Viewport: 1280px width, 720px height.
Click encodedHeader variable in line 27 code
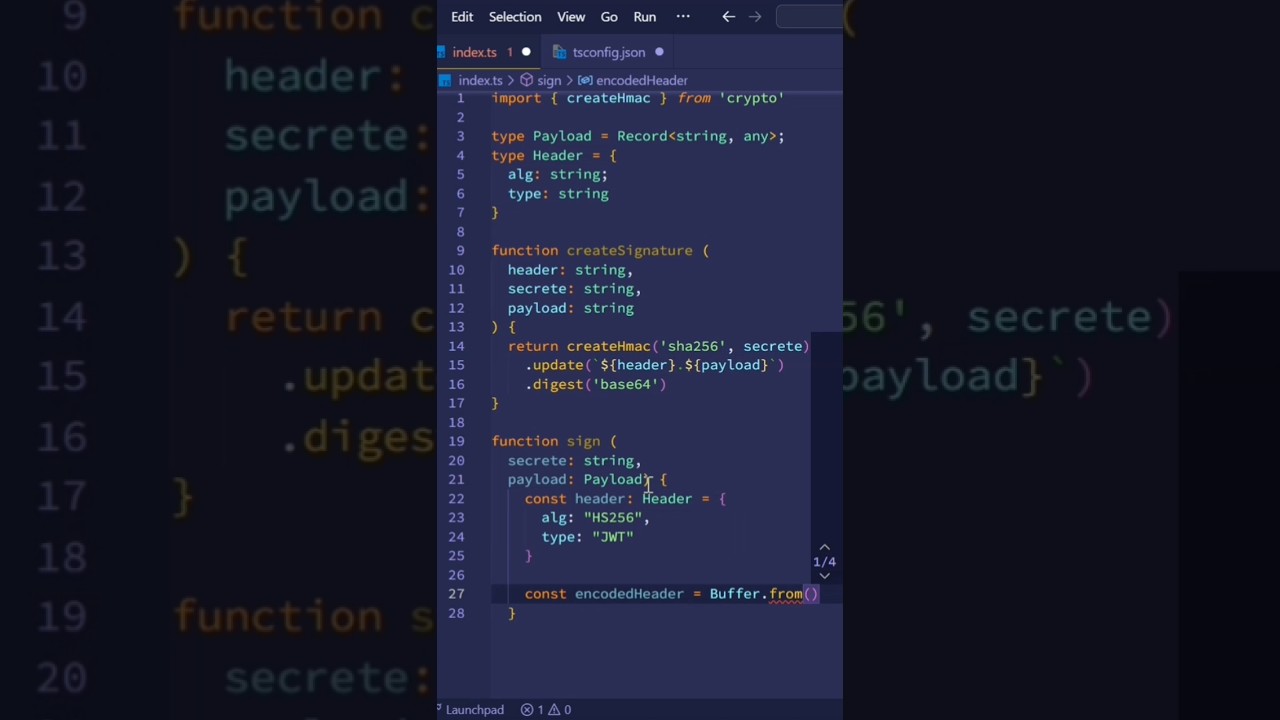[x=629, y=594]
